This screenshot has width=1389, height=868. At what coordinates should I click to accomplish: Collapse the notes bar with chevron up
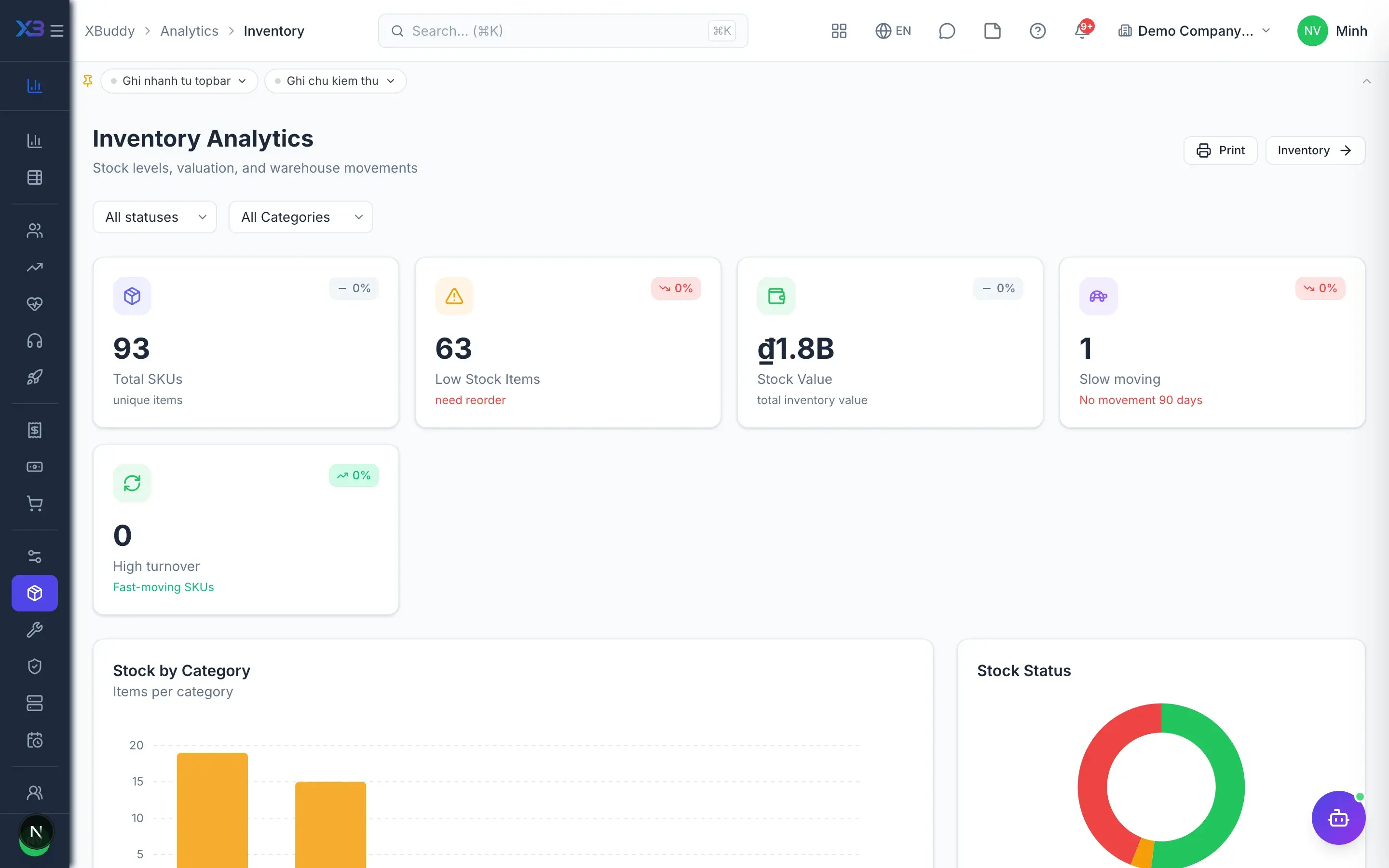(1367, 81)
